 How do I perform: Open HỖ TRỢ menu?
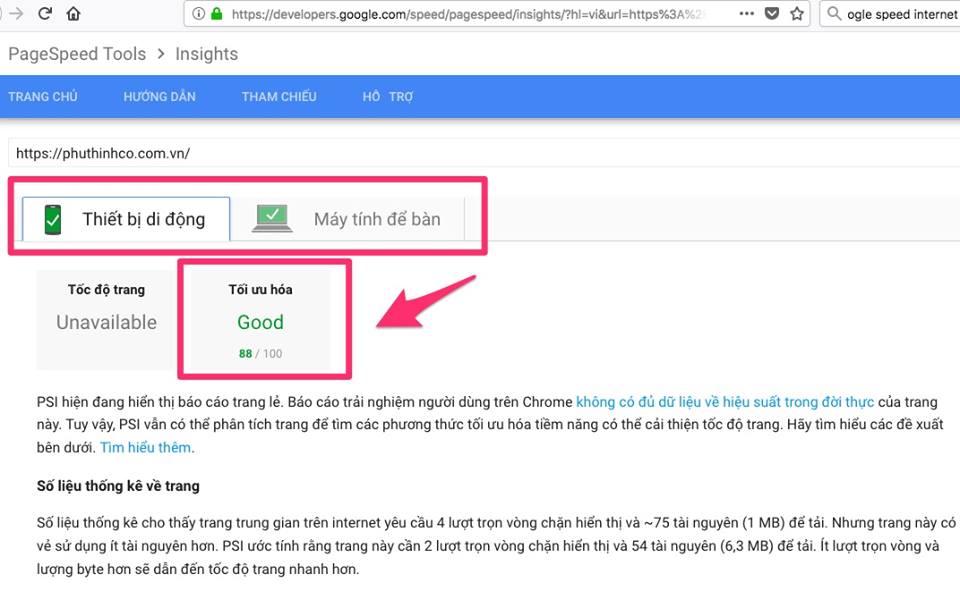388,97
